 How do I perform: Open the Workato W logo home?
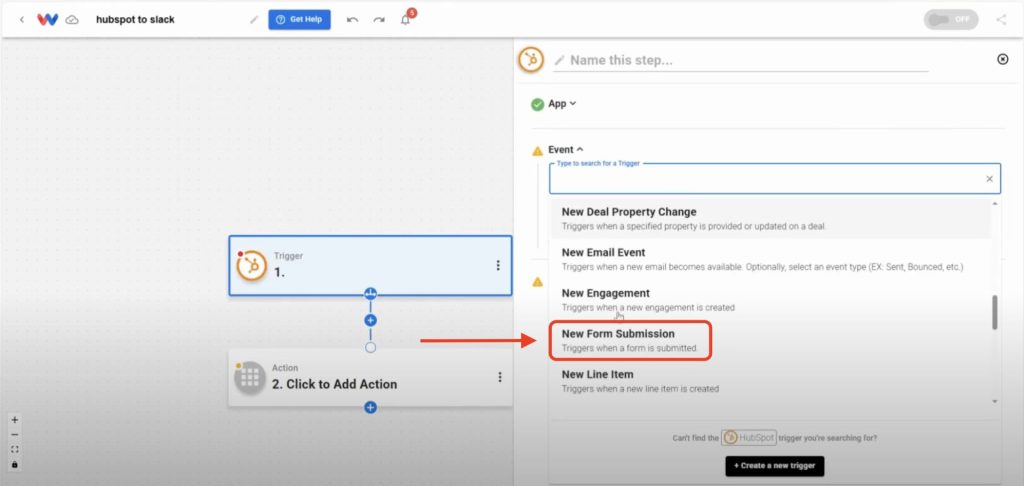48,20
